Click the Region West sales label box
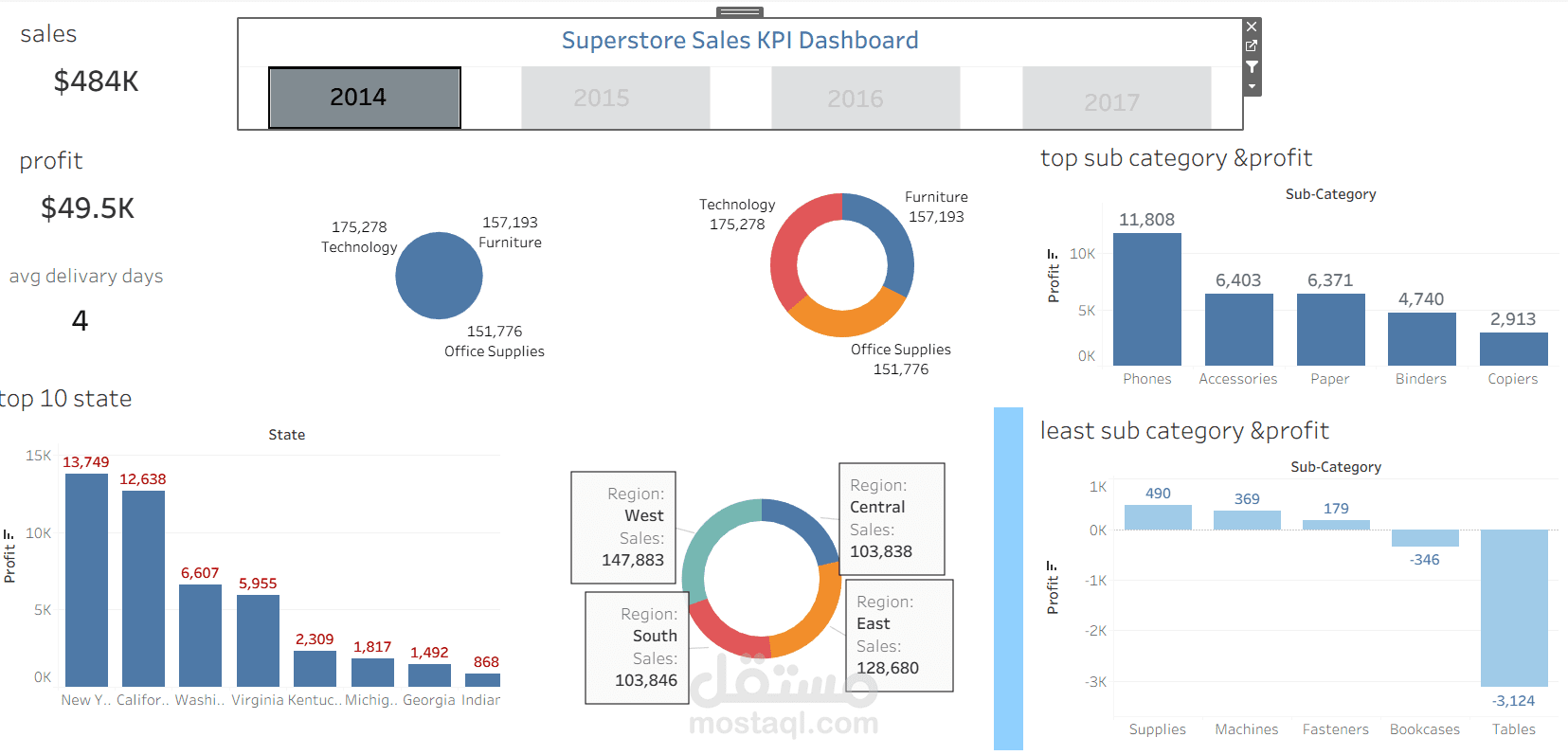The width and height of the screenshot is (1568, 755). click(623, 528)
